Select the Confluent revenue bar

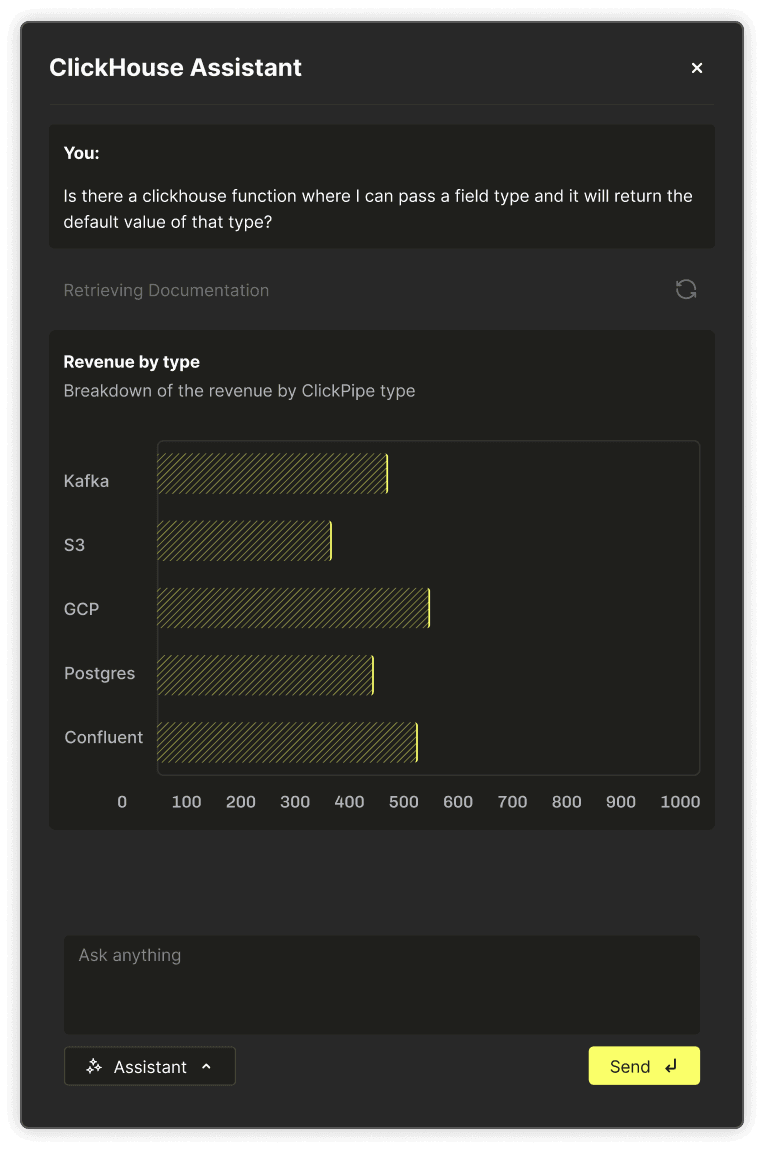[x=288, y=742]
